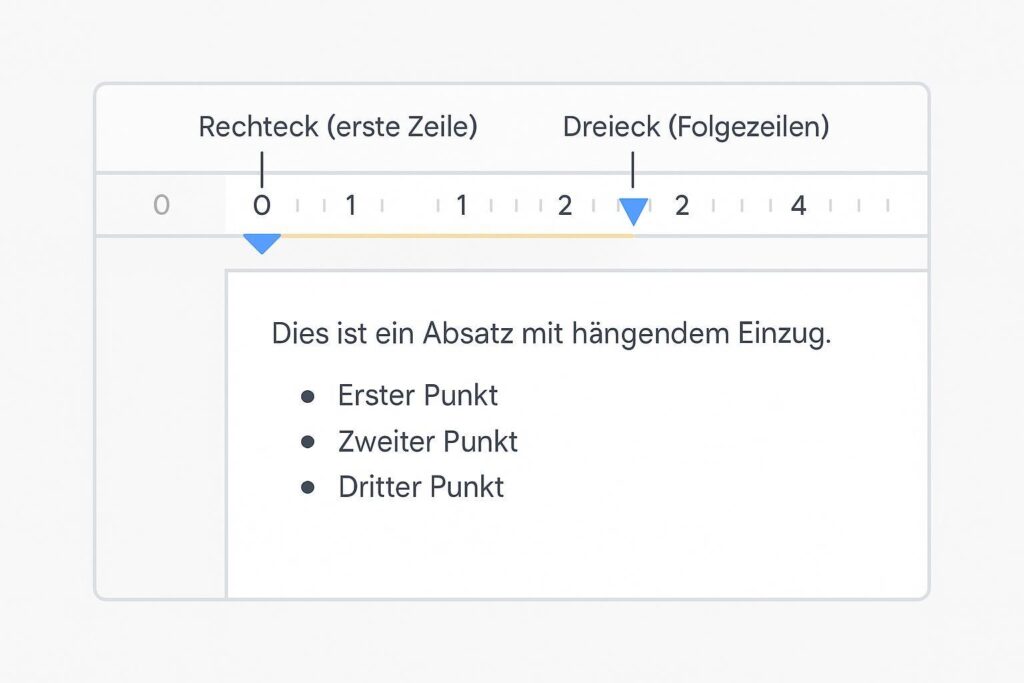The width and height of the screenshot is (1024, 683).
Task: Click the dark 0 on the ruler
Action: [262, 206]
